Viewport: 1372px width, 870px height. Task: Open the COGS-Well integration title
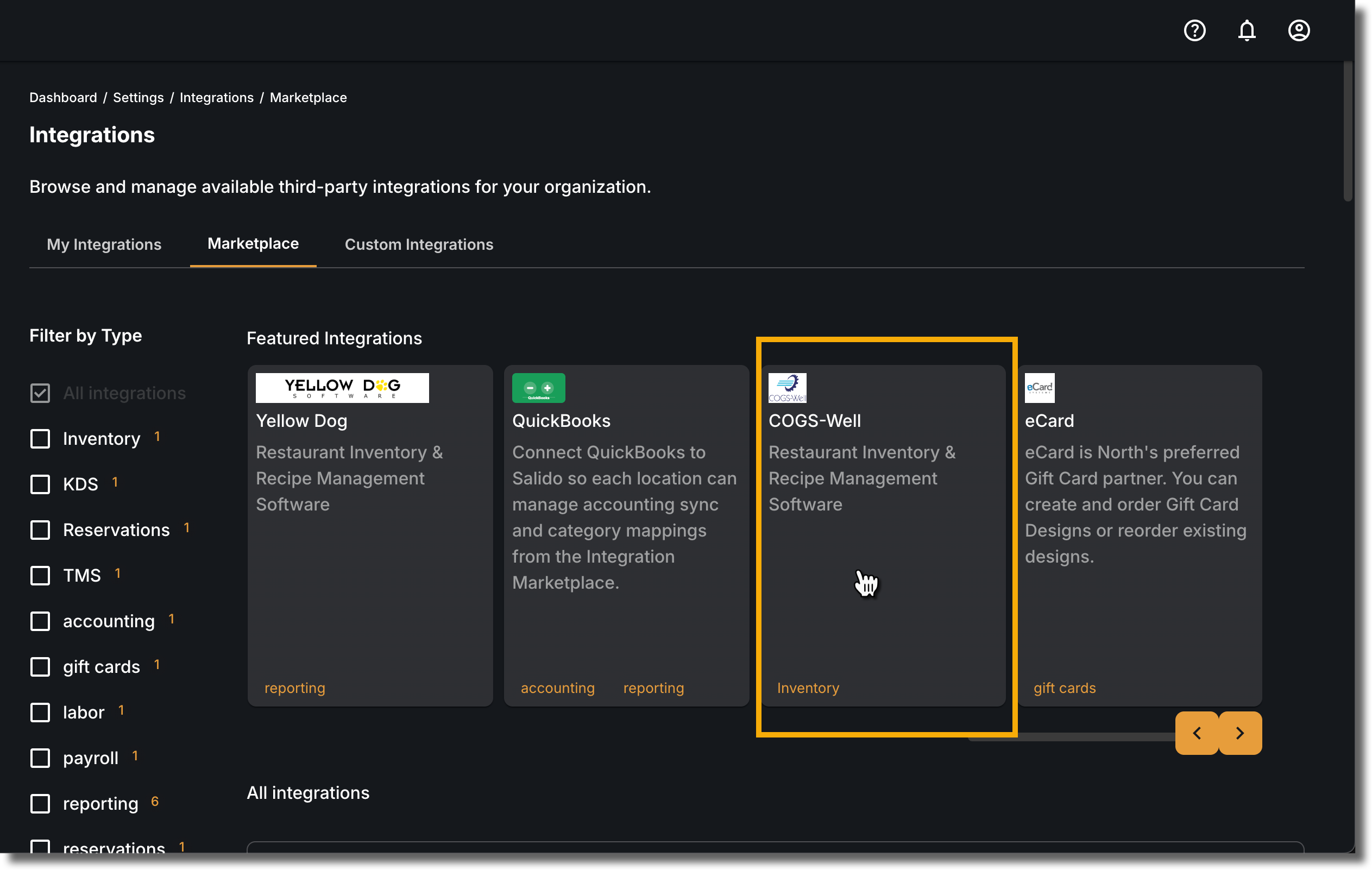pyautogui.click(x=815, y=421)
